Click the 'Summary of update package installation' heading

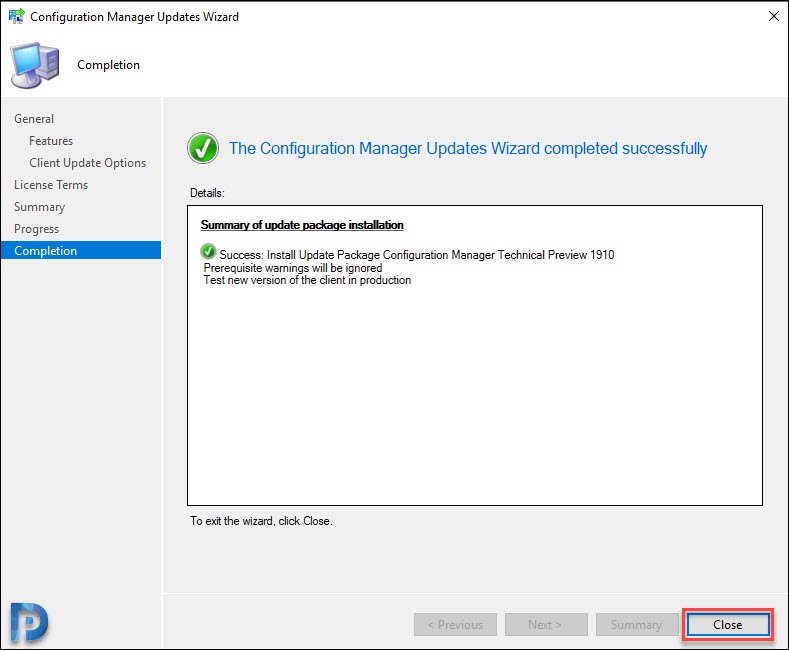pos(302,225)
